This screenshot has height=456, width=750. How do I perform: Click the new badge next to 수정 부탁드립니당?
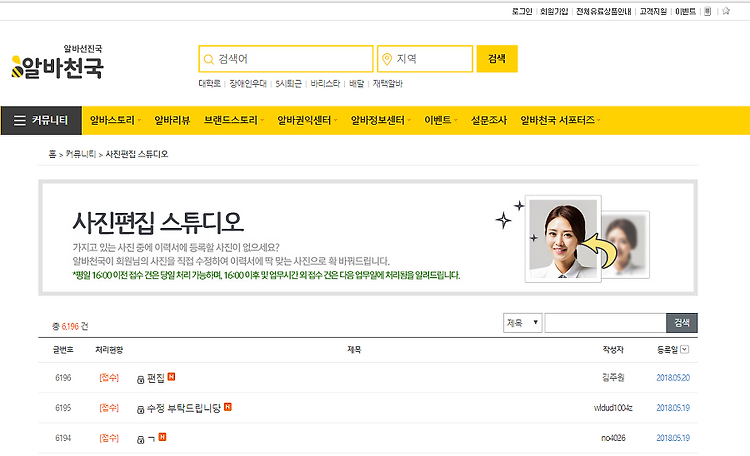228,407
